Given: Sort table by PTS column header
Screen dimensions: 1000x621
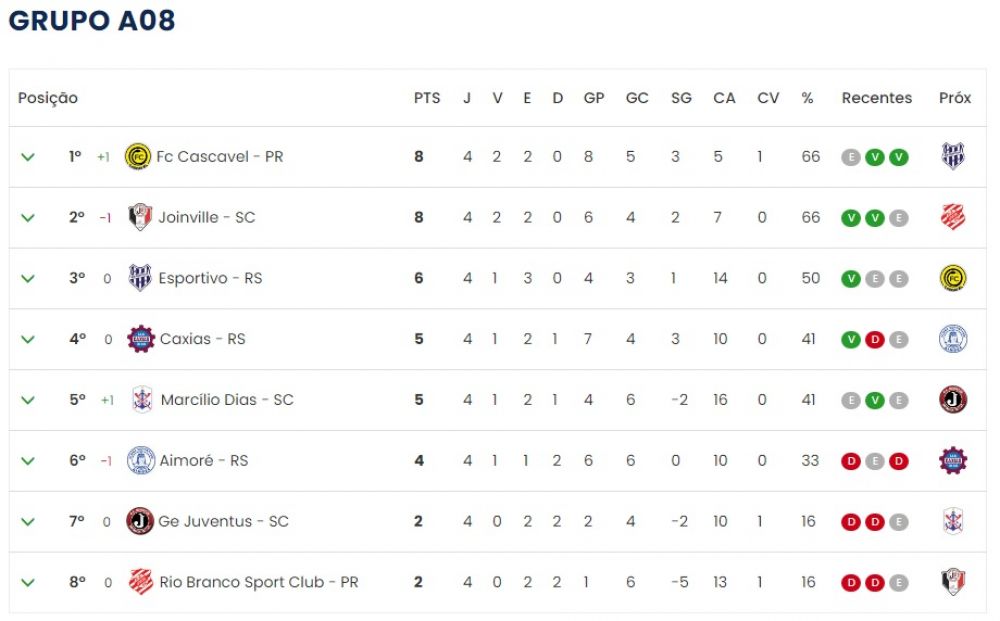Looking at the screenshot, I should click(427, 98).
